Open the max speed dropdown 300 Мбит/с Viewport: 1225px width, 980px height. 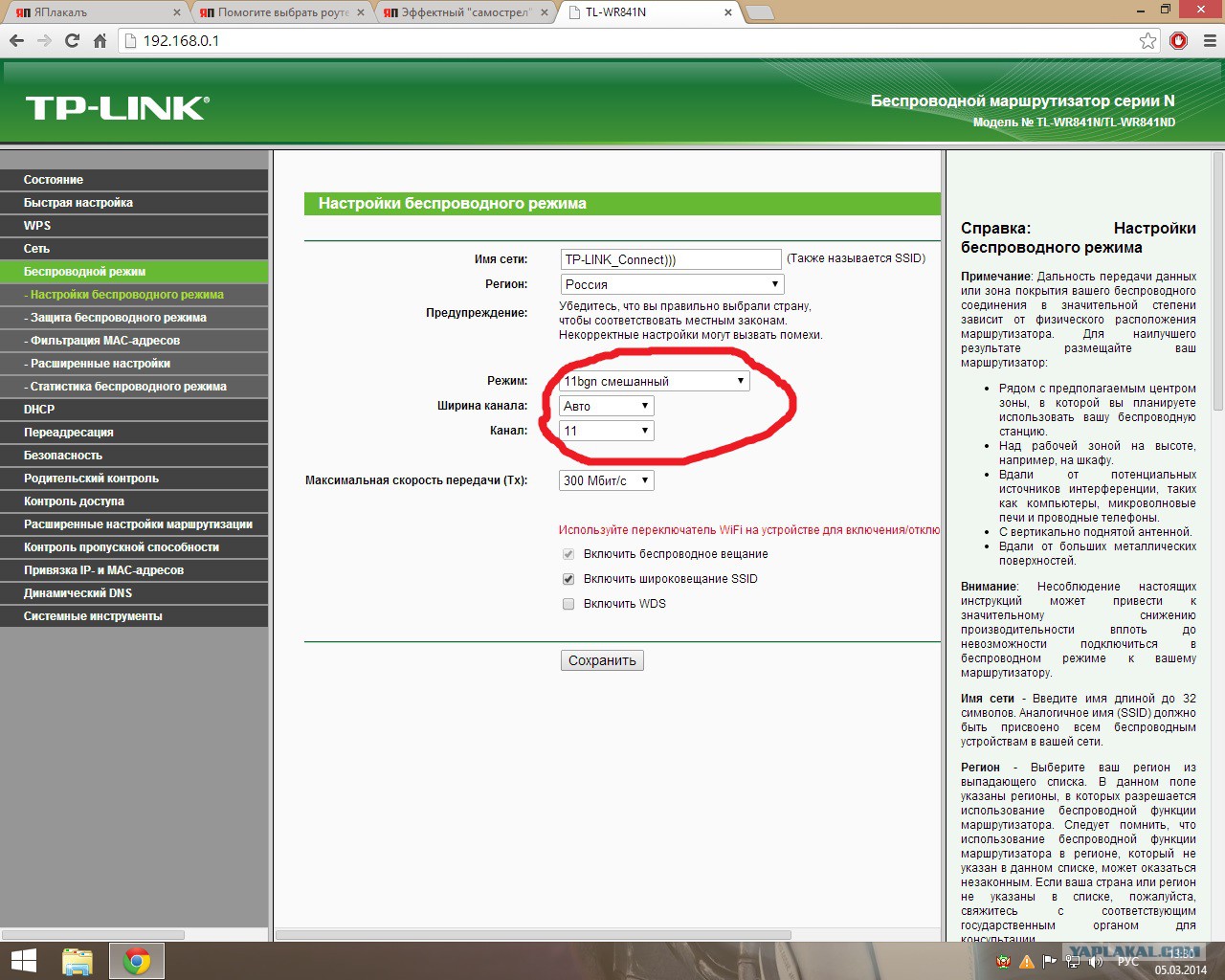point(607,480)
